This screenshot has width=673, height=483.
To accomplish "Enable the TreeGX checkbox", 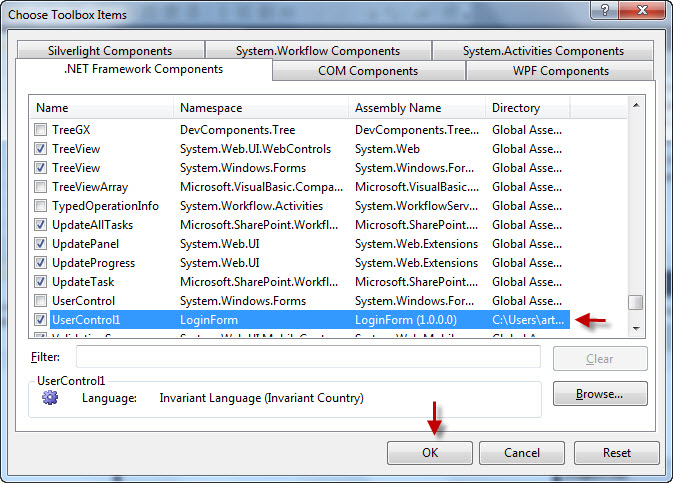I will click(x=41, y=129).
